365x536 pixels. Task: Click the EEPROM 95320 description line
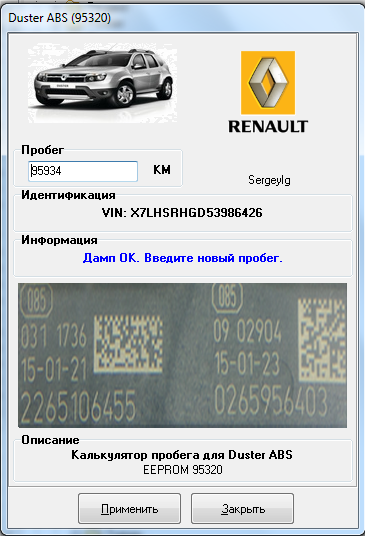click(x=182, y=470)
